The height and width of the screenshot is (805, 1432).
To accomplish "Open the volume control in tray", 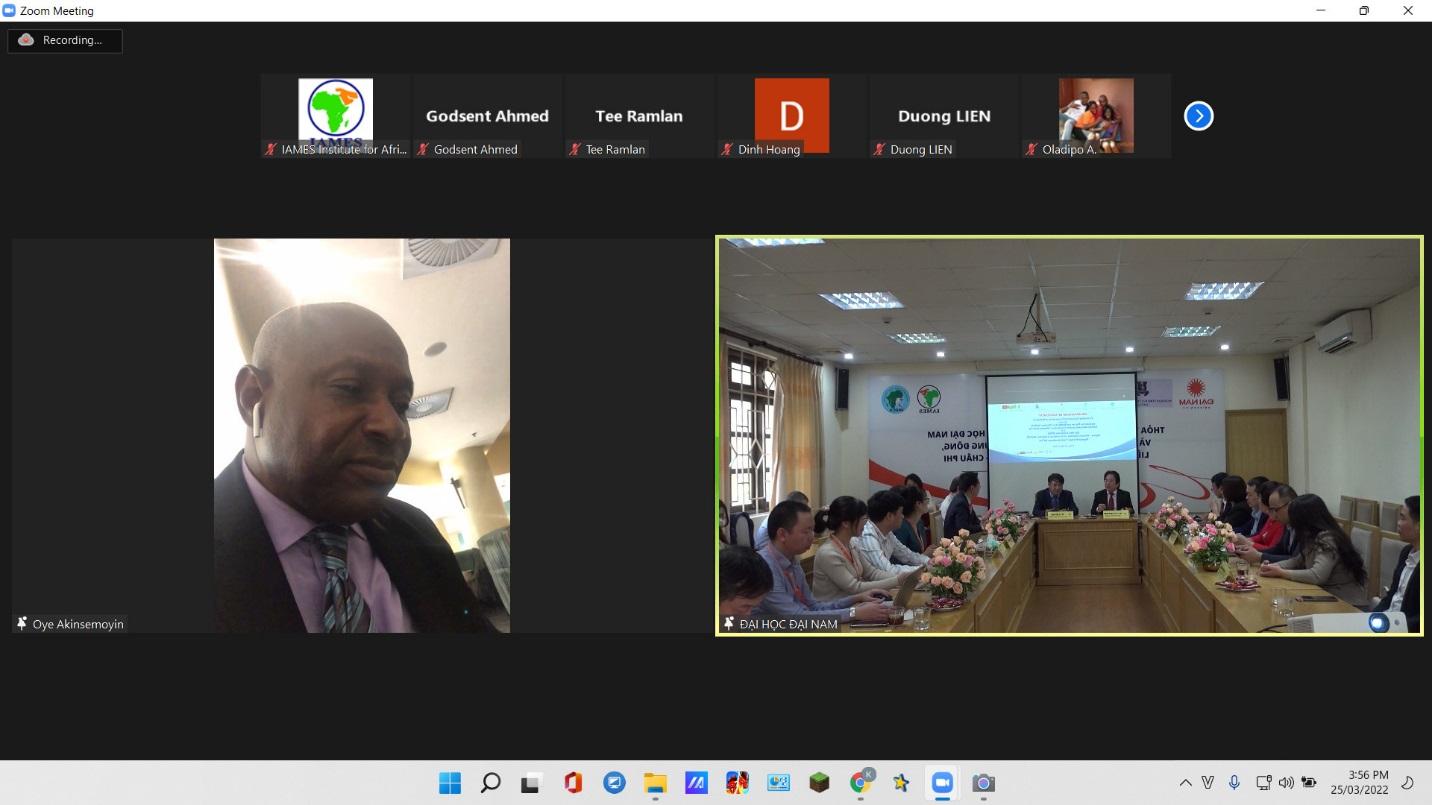I will (x=1286, y=783).
